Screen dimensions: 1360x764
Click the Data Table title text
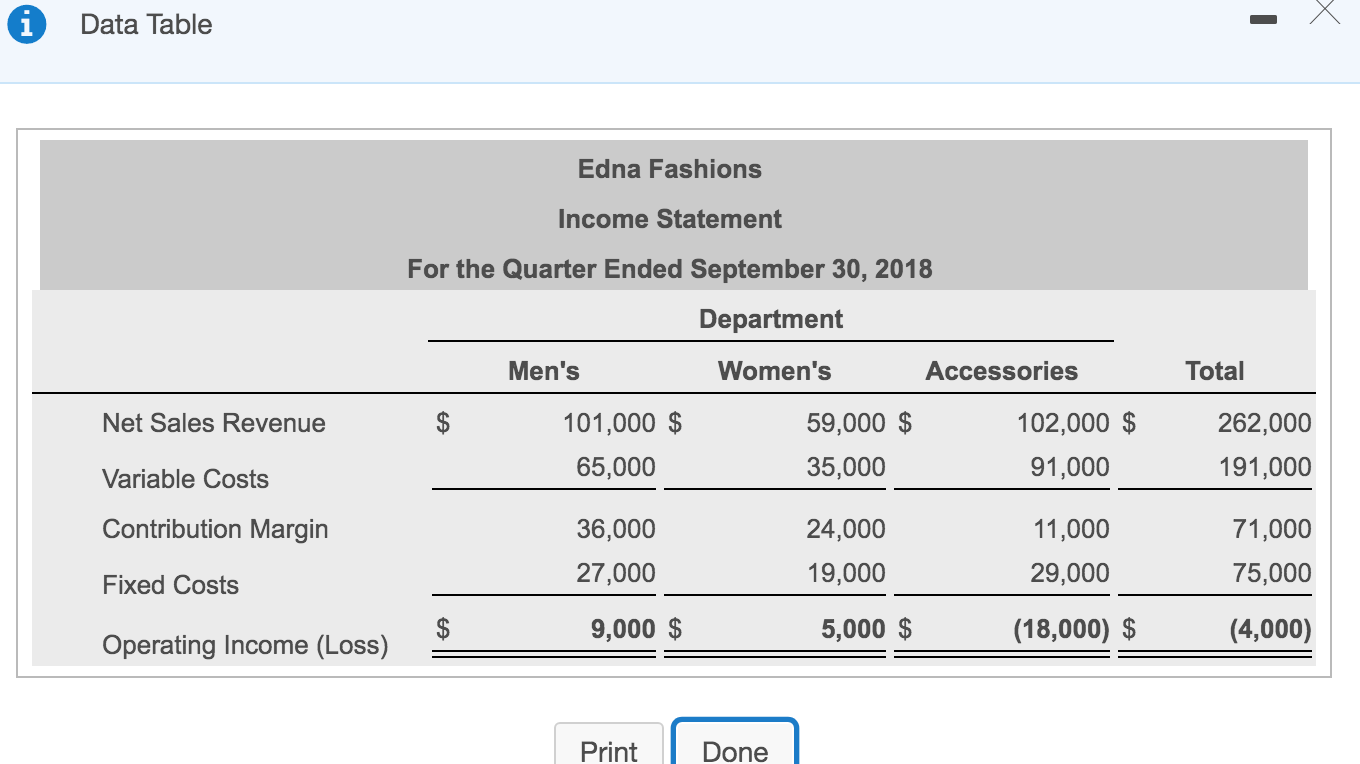[146, 24]
